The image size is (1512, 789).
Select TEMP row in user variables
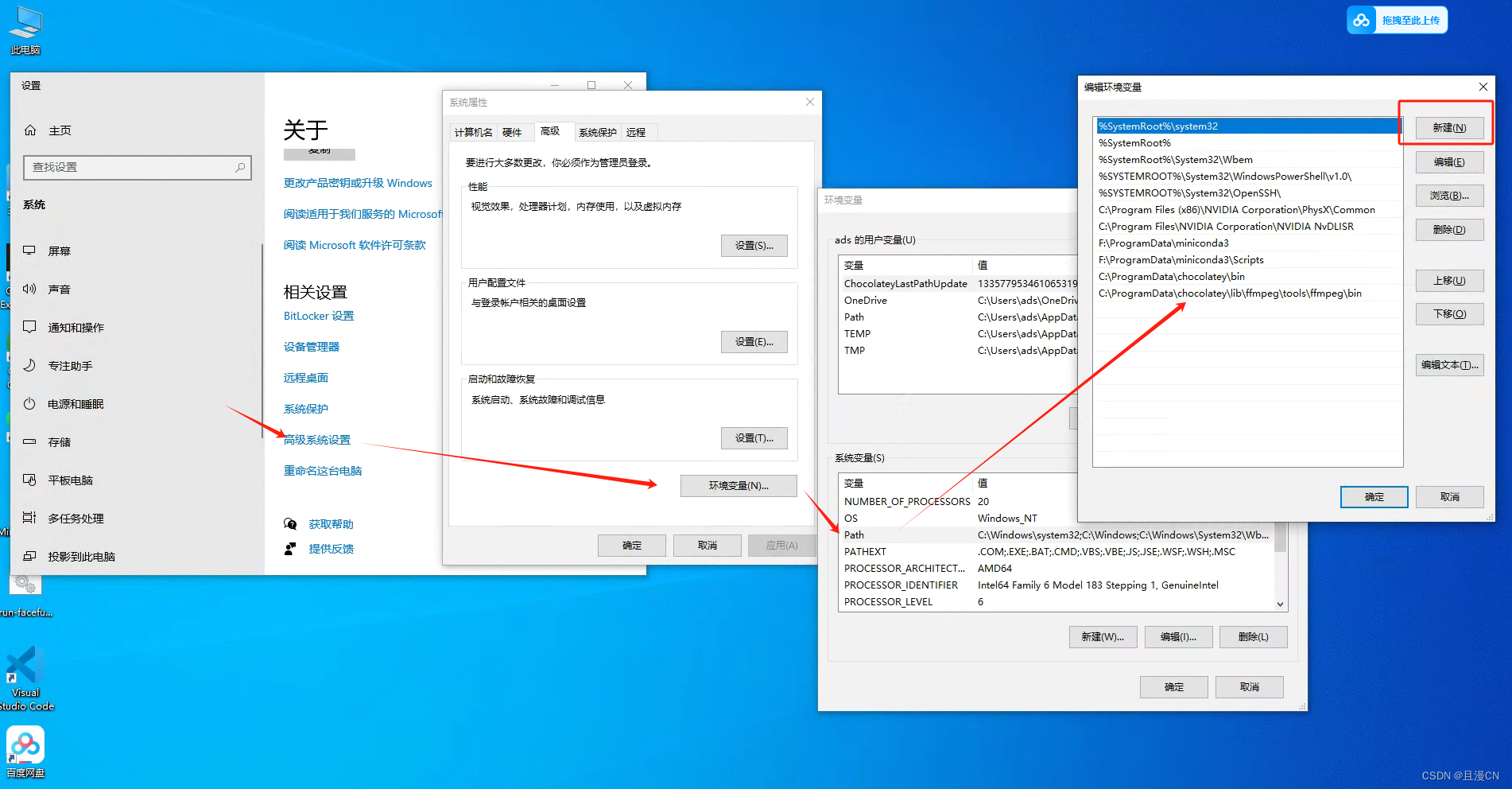point(959,334)
